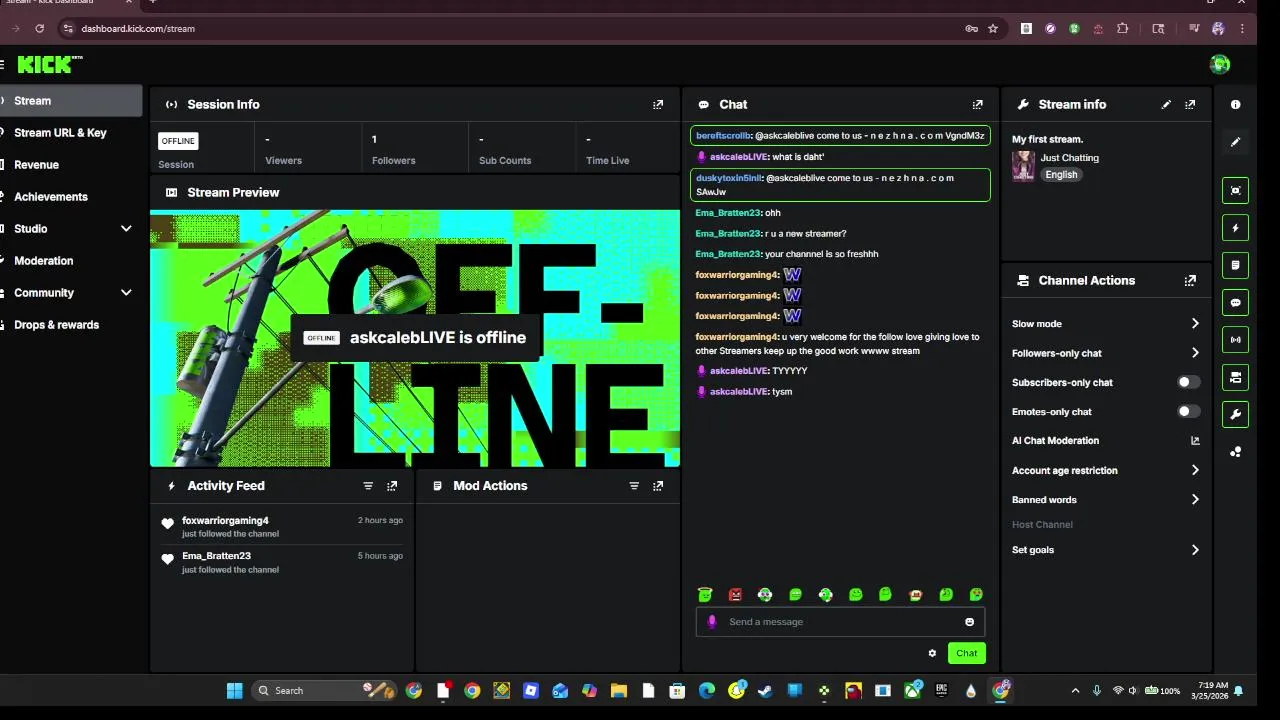Open the Windows Start menu
The height and width of the screenshot is (720, 1280).
click(234, 690)
